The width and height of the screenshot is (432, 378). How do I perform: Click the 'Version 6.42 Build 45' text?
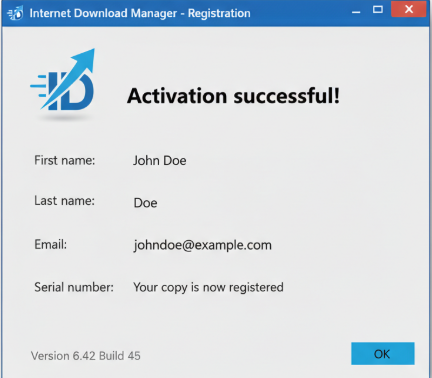tap(86, 356)
